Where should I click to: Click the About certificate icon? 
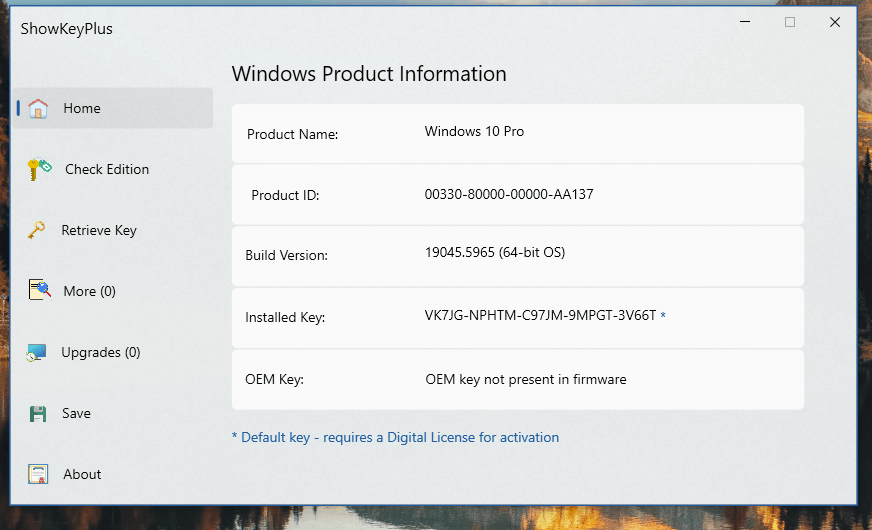click(38, 474)
